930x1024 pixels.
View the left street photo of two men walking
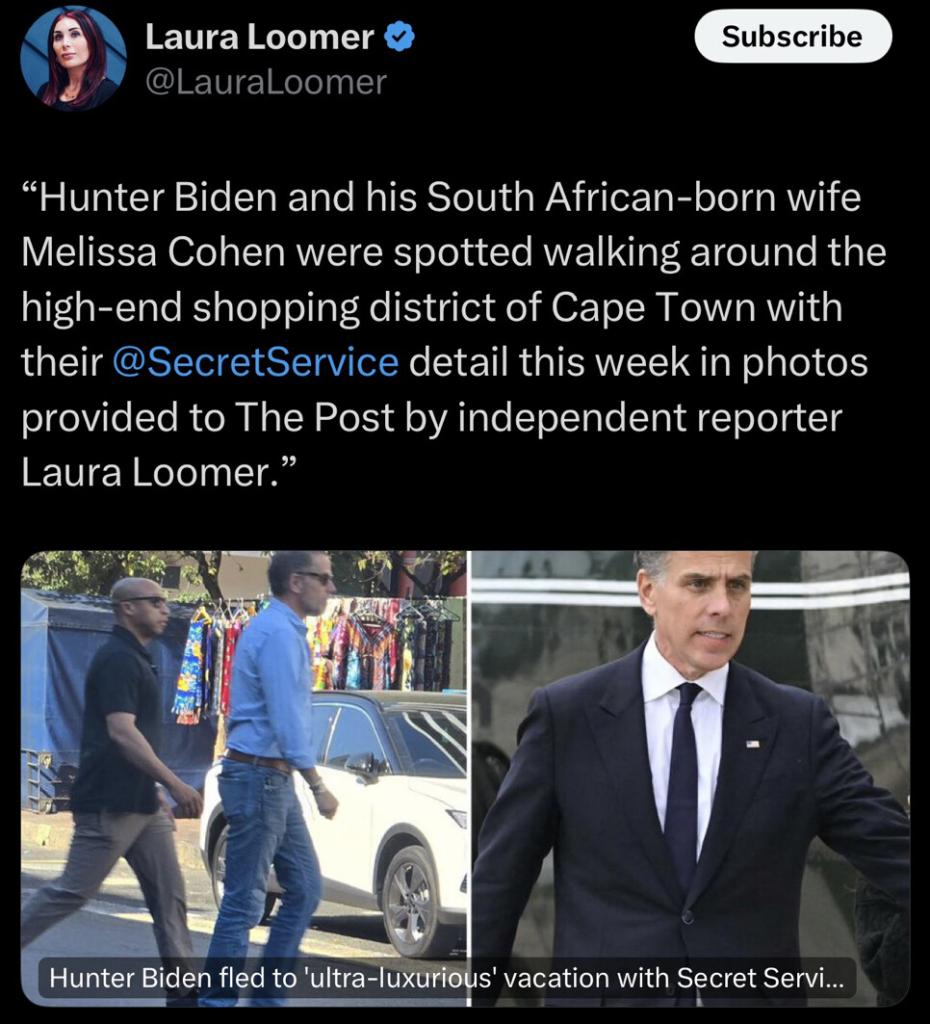pos(244,778)
